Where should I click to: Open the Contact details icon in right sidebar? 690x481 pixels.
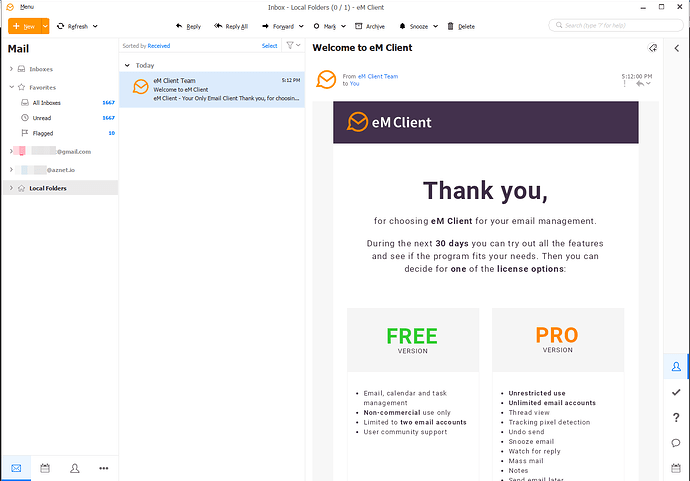point(676,367)
